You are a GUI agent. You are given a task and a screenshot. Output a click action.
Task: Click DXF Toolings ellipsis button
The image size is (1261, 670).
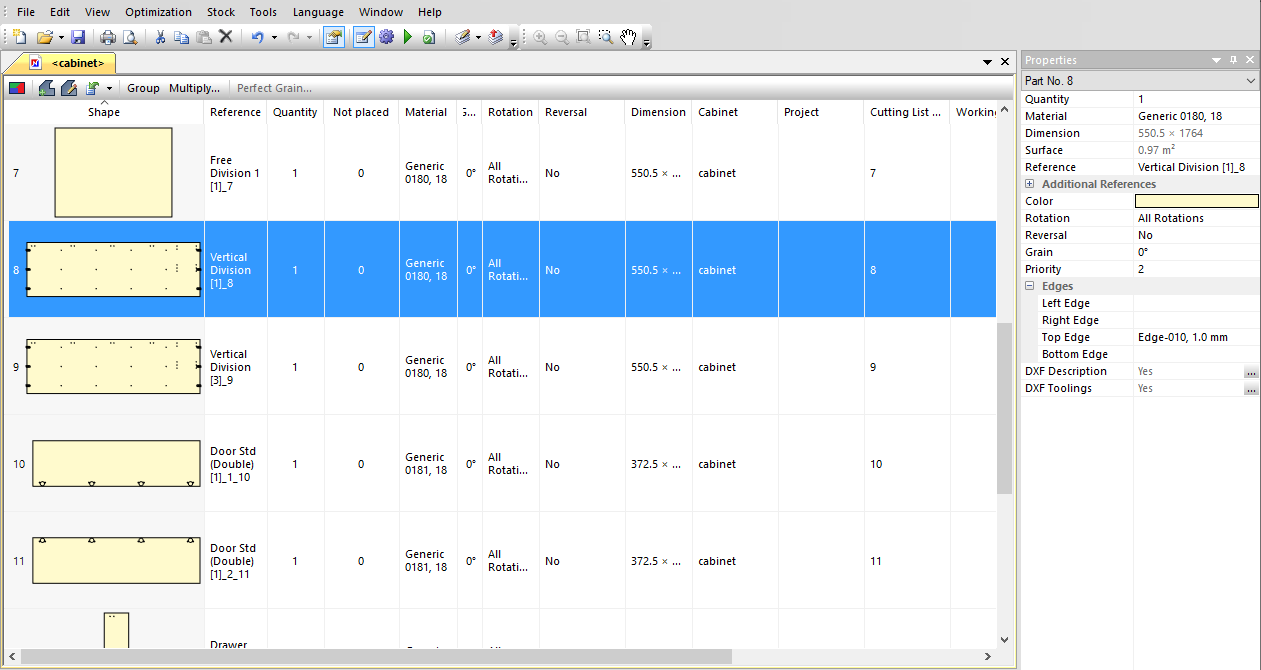point(1251,389)
